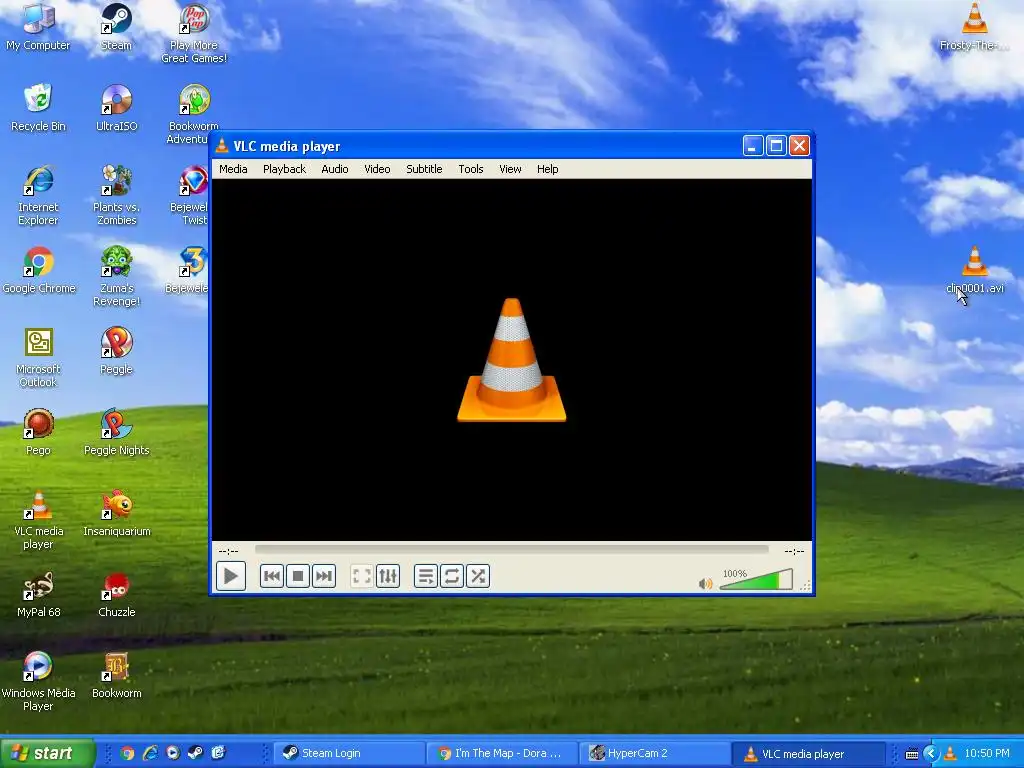Click the VLC seek bar
Viewport: 1024px width, 768px height.
(x=511, y=550)
